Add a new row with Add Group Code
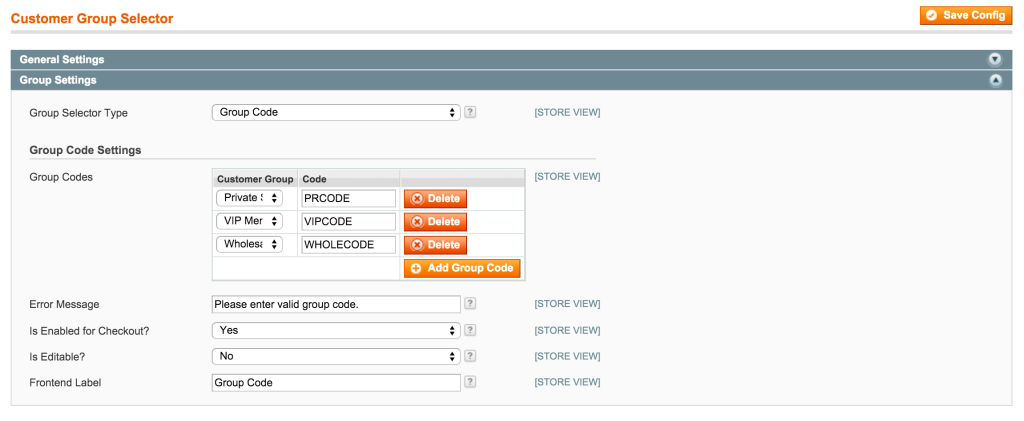 (462, 268)
